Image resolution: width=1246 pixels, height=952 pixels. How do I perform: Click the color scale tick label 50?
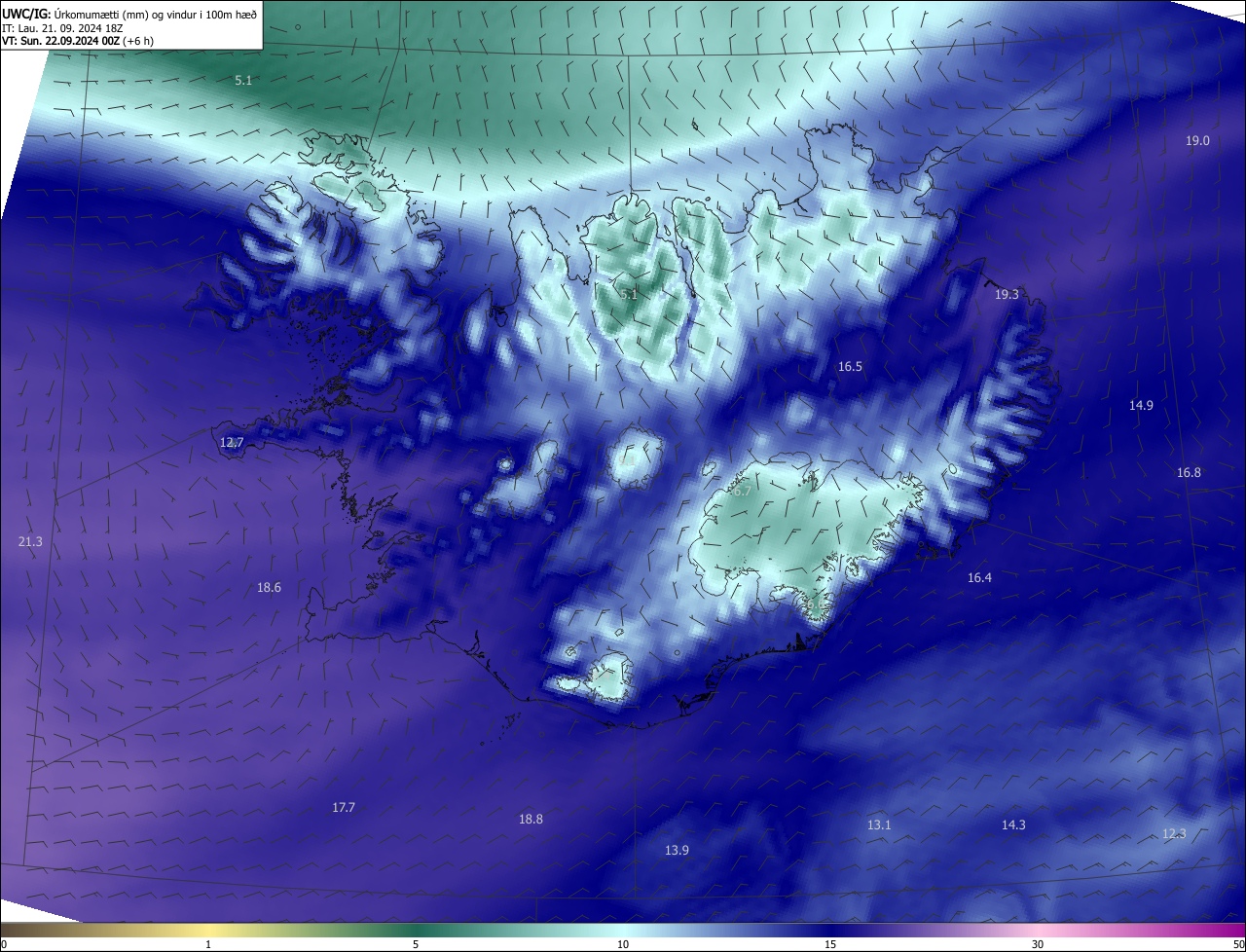1238,944
